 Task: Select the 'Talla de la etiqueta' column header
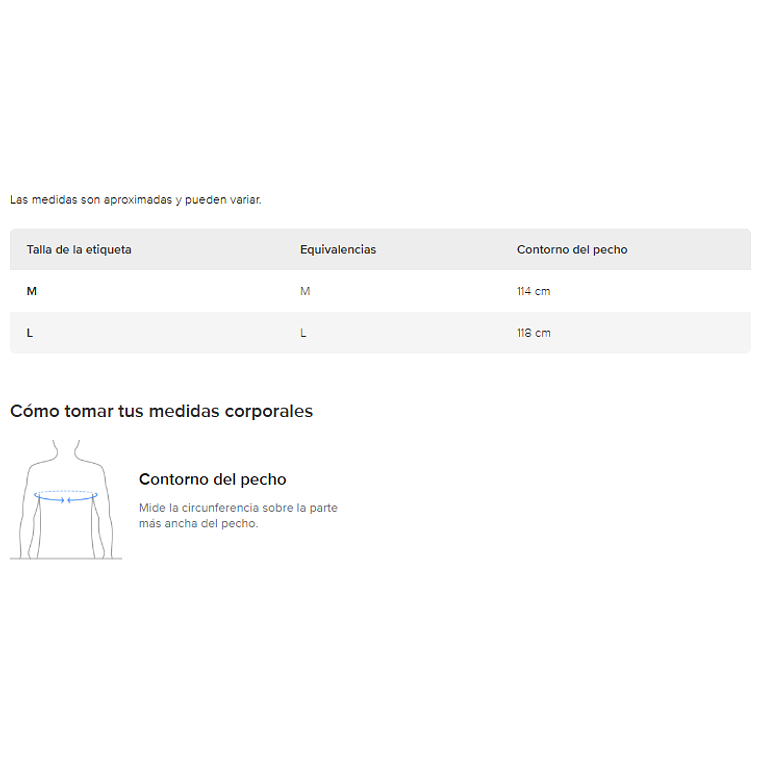click(79, 249)
